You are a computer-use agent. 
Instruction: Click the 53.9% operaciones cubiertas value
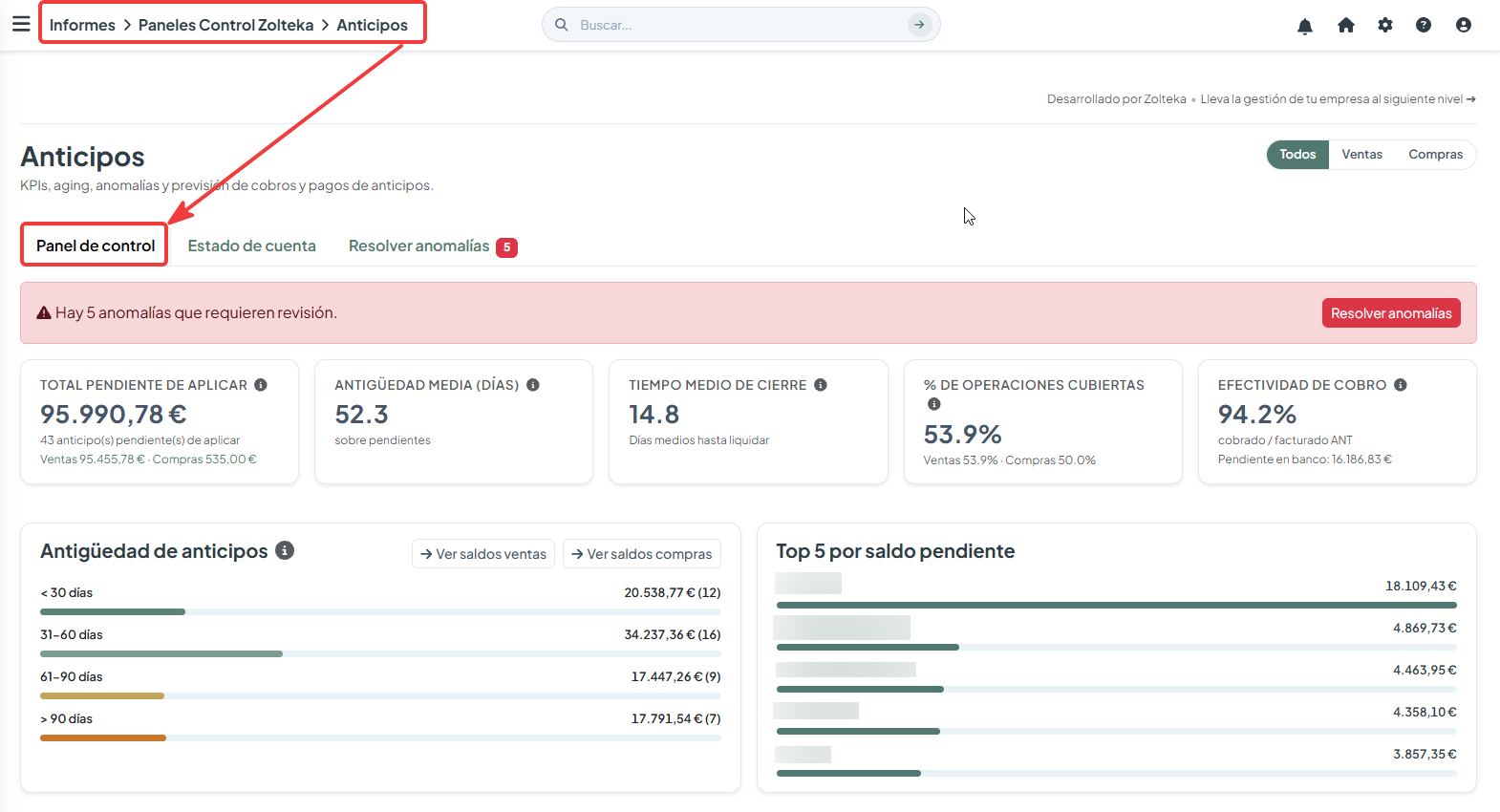(962, 435)
